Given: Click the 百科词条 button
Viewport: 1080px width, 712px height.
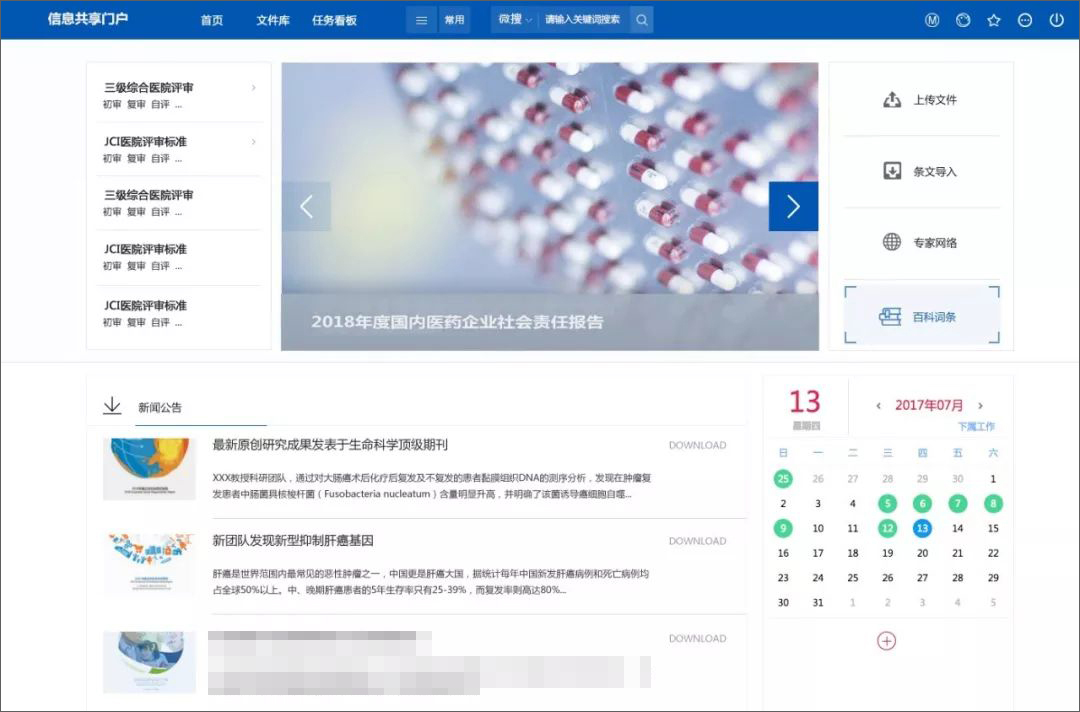Looking at the screenshot, I should pyautogui.click(x=922, y=315).
